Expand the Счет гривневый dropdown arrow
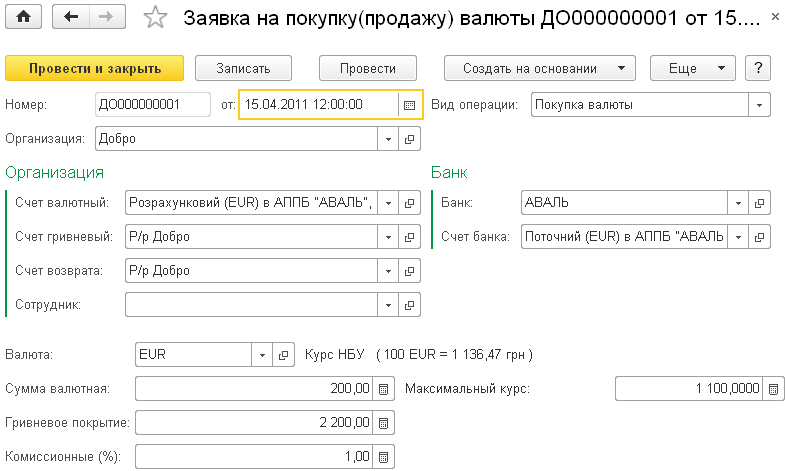This screenshot has width=785, height=471. point(388,237)
